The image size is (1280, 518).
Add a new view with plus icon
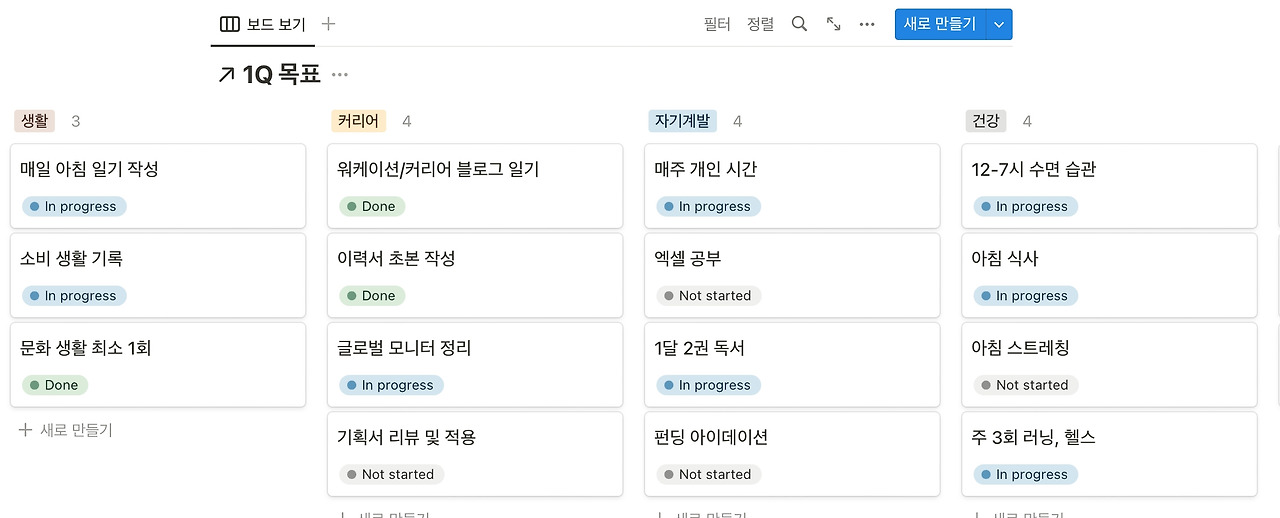tap(328, 24)
